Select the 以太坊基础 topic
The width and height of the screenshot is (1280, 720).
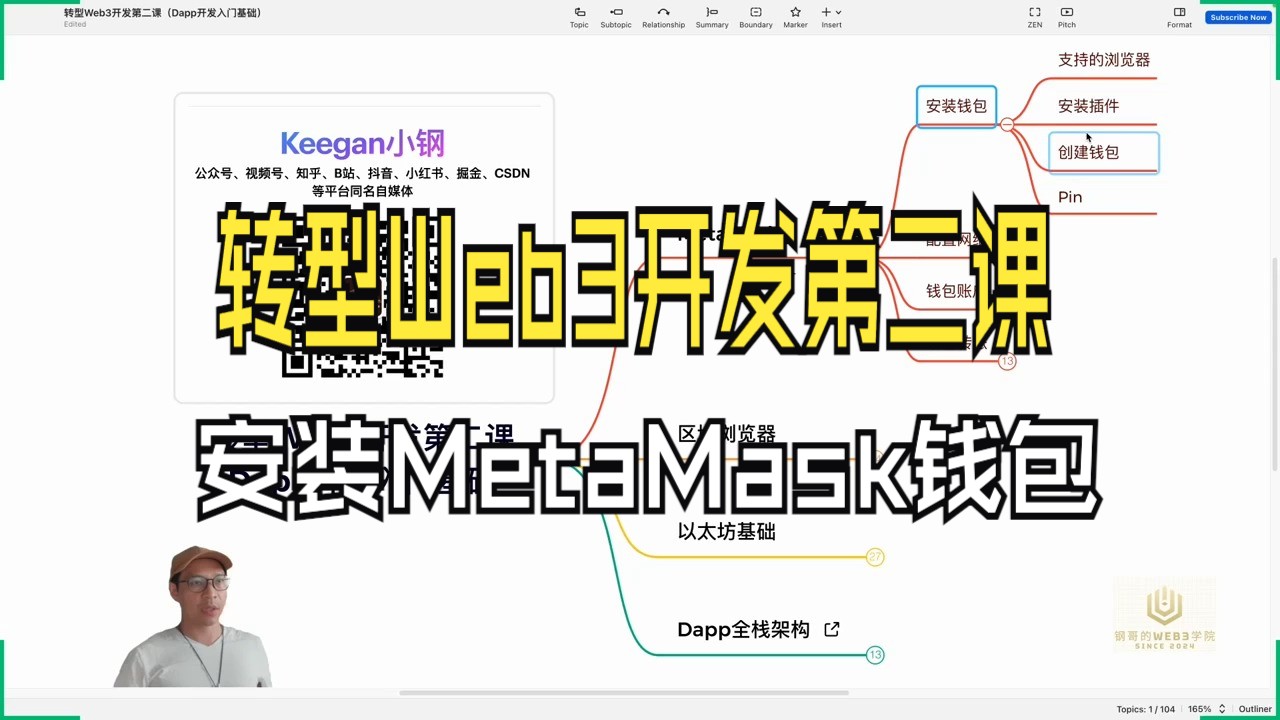(727, 532)
